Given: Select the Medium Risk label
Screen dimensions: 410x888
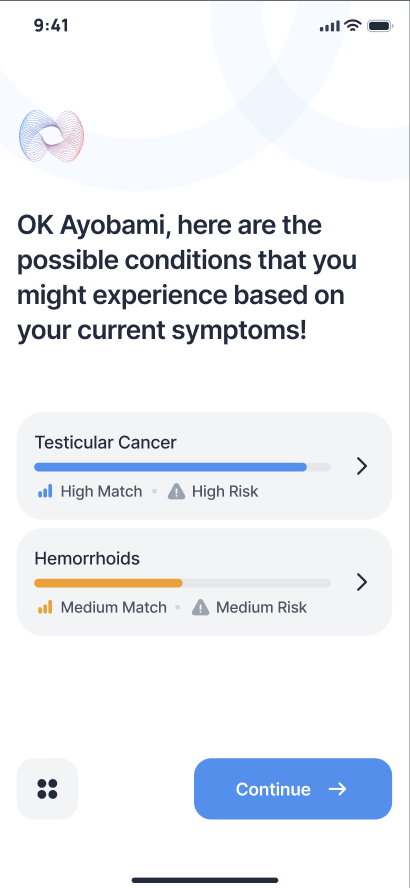Looking at the screenshot, I should click(x=261, y=607).
